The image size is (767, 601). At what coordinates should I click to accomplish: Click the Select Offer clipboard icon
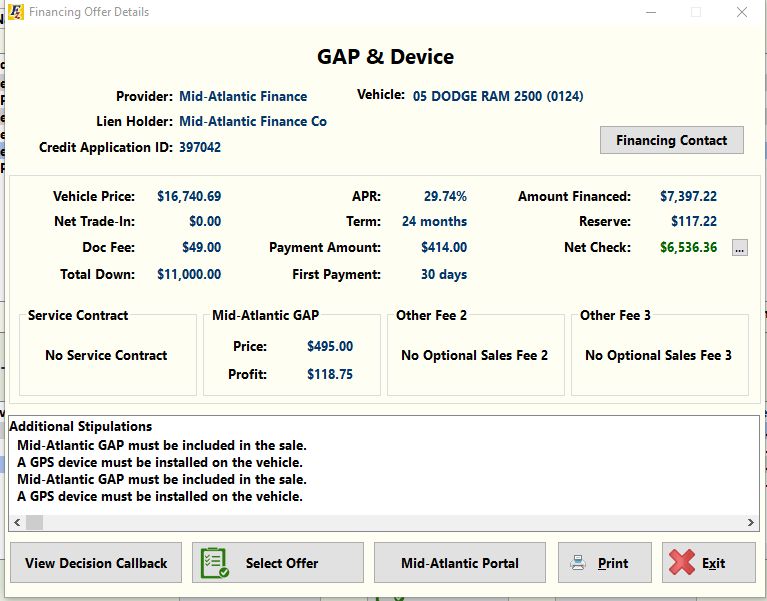pyautogui.click(x=215, y=563)
